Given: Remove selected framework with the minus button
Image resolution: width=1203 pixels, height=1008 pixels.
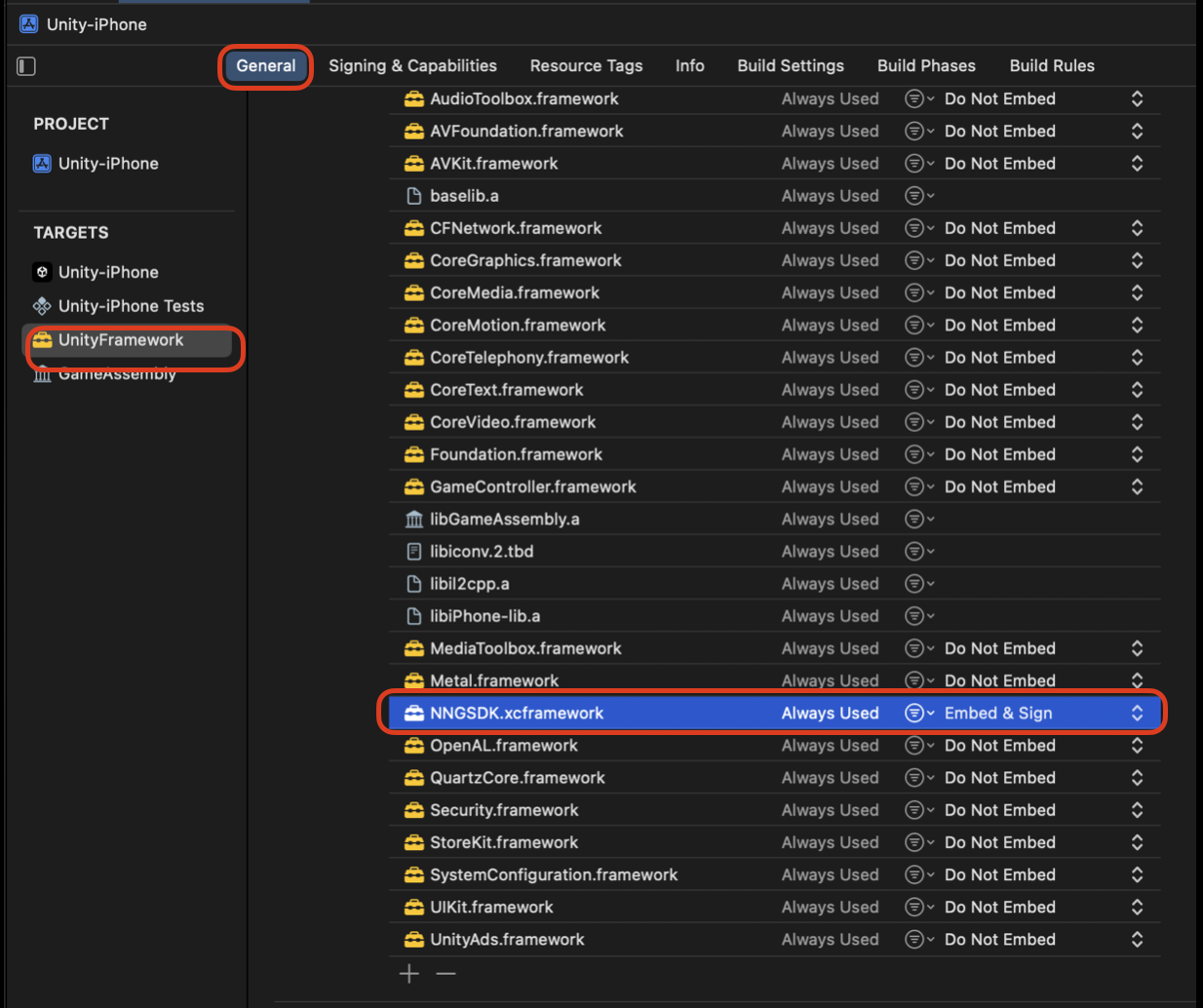Looking at the screenshot, I should tap(446, 974).
